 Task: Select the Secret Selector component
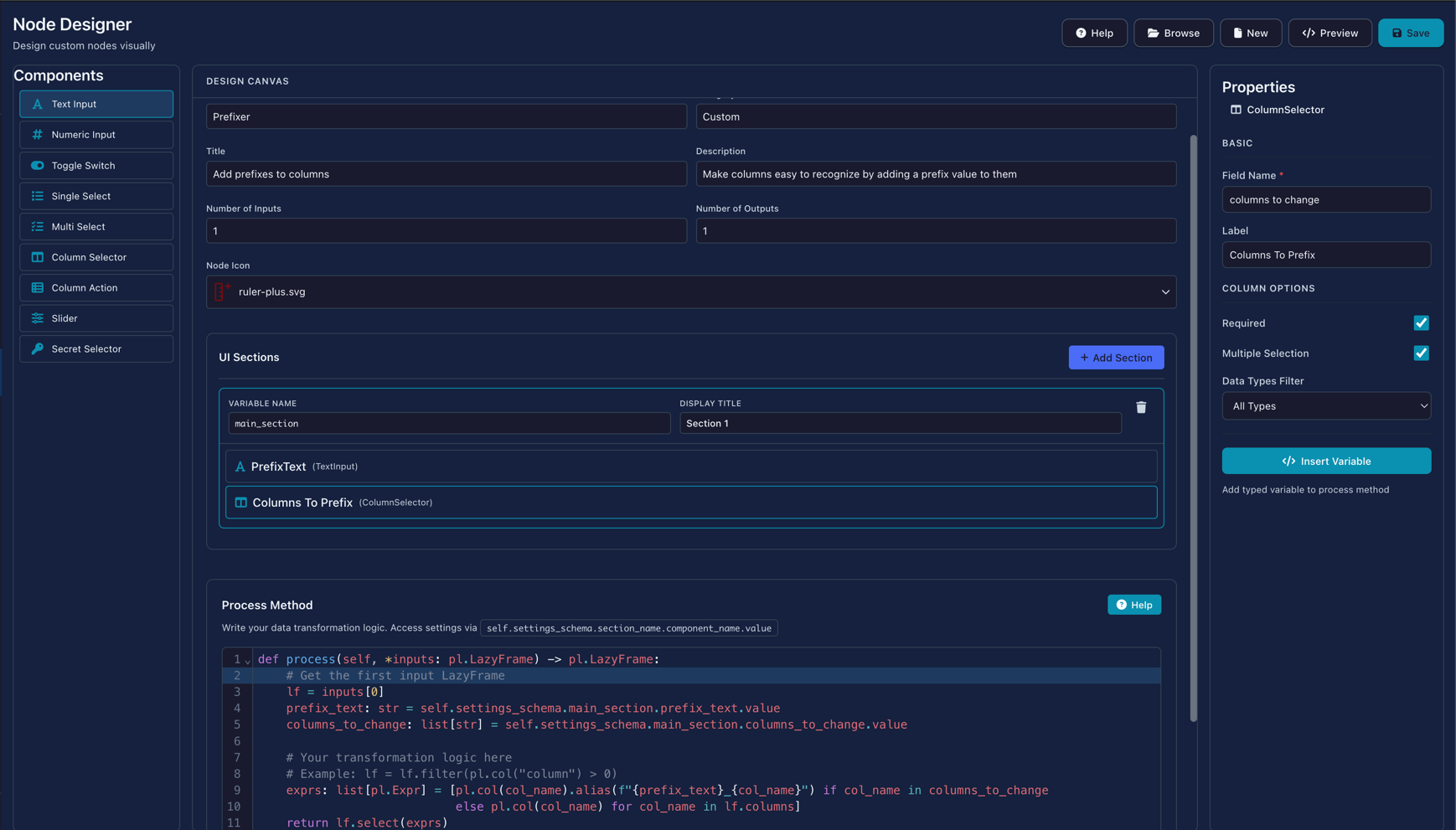tap(96, 348)
